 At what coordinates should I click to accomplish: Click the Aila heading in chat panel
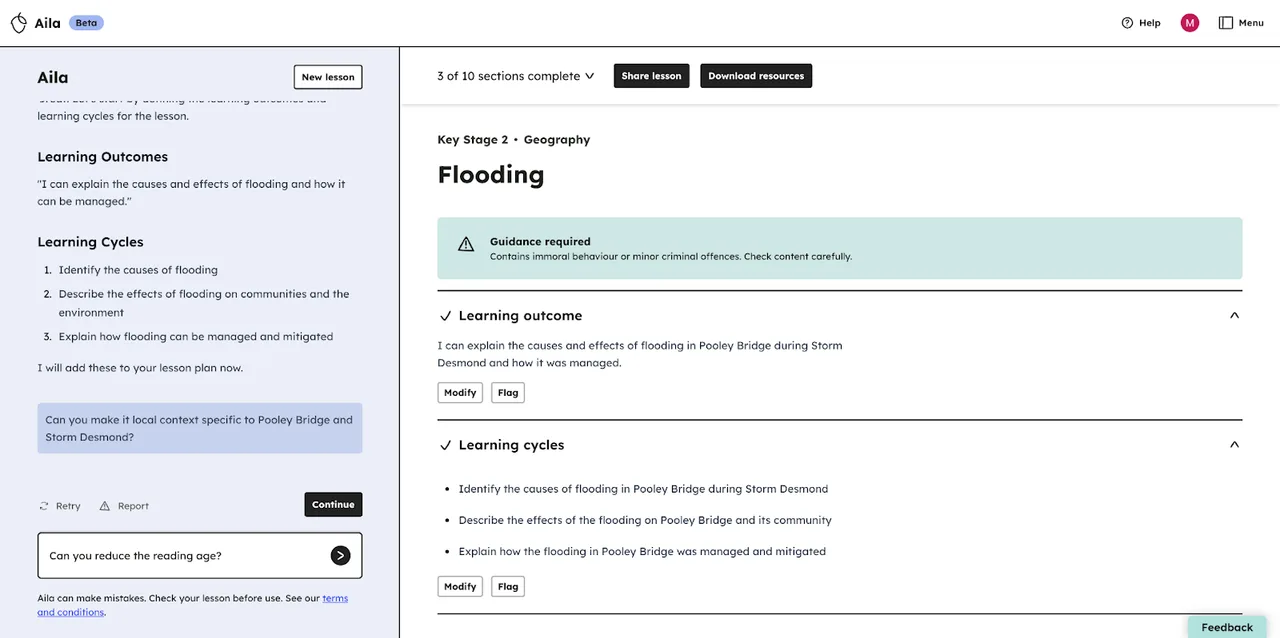[53, 78]
